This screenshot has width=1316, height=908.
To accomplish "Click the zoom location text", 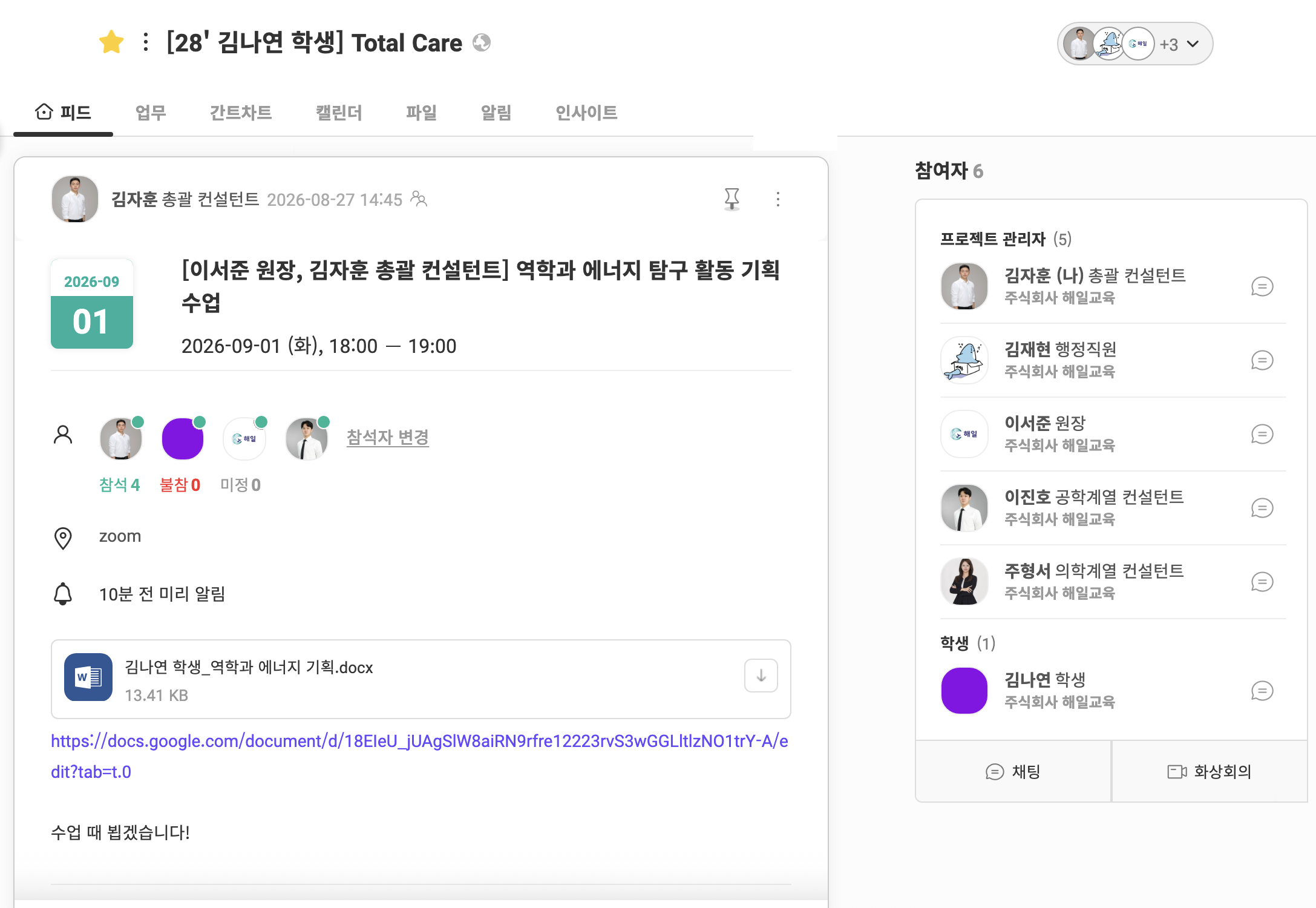I will [x=120, y=536].
